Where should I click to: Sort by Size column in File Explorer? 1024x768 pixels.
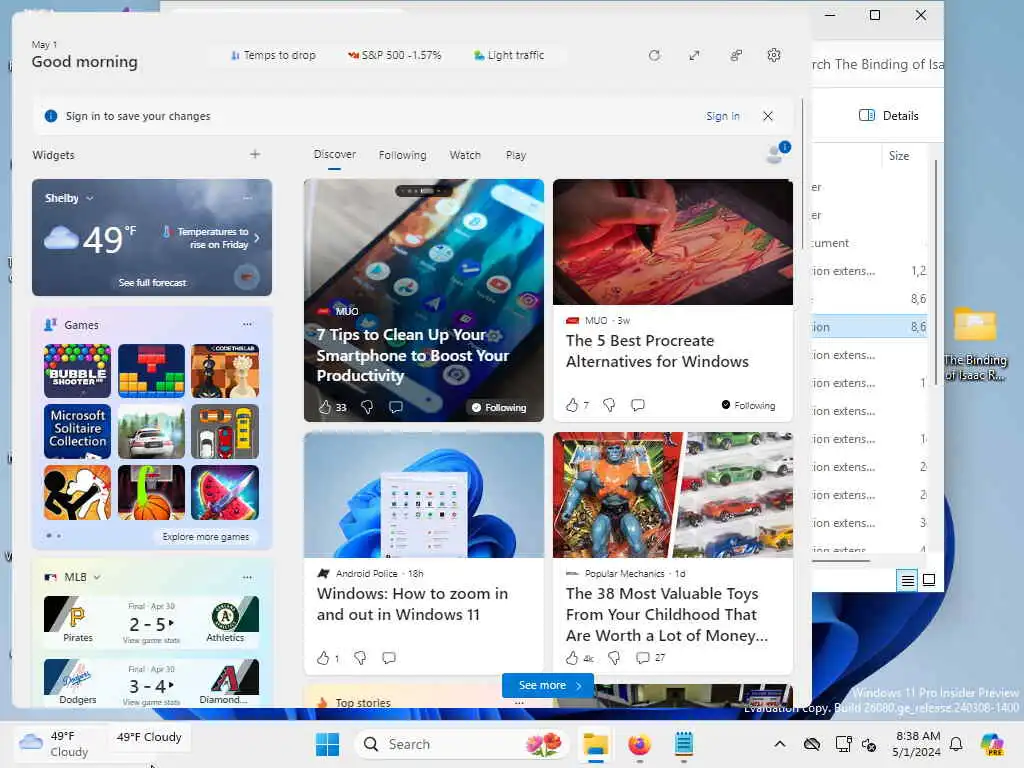pyautogui.click(x=899, y=155)
